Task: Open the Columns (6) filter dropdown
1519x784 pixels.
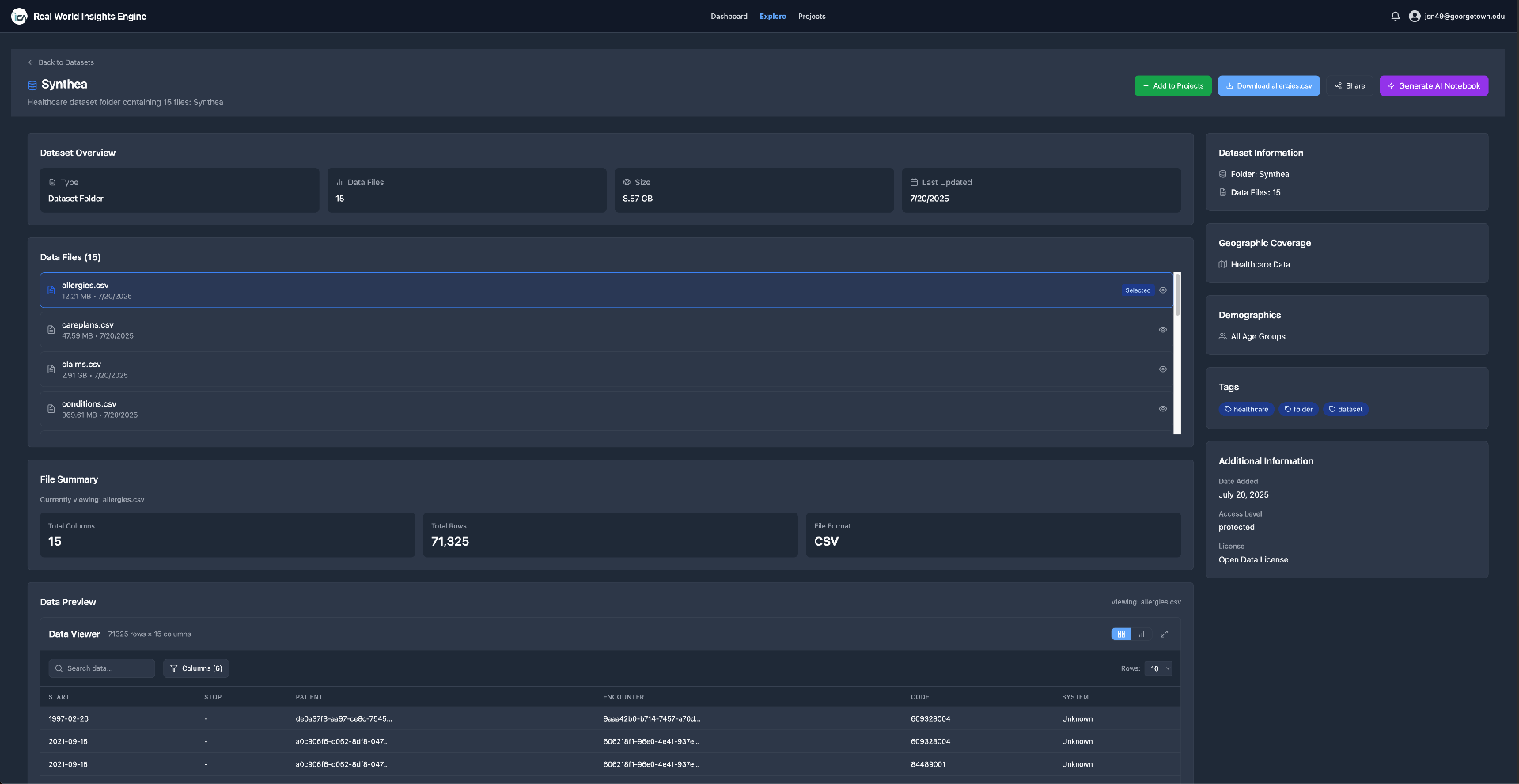Action: click(196, 668)
